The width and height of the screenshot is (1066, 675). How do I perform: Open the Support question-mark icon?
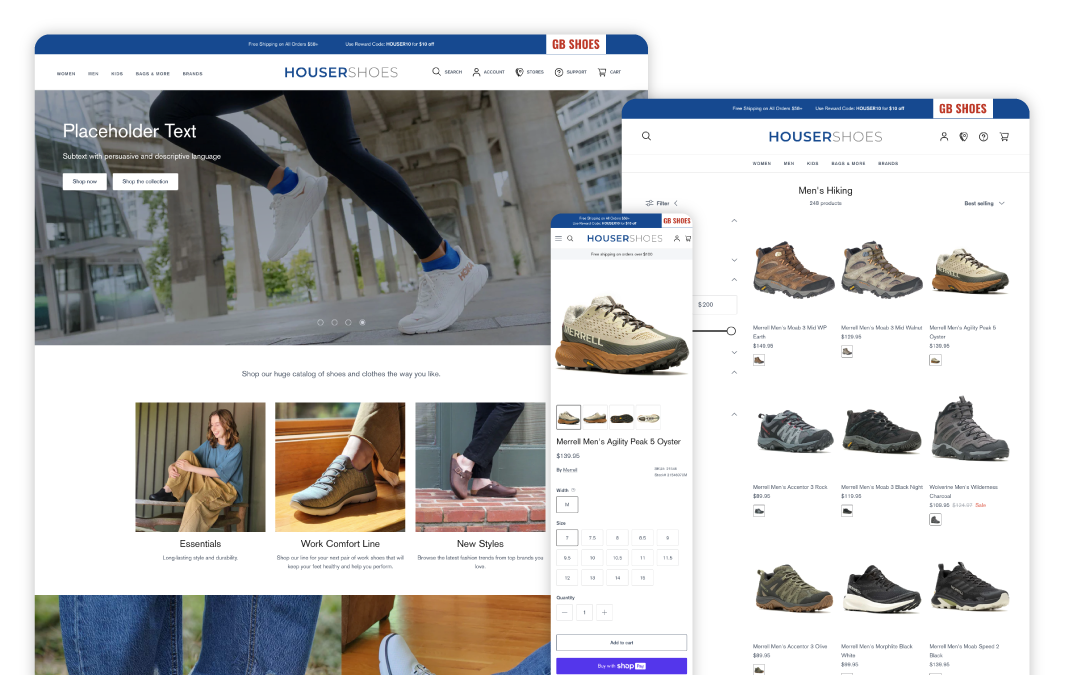(561, 72)
